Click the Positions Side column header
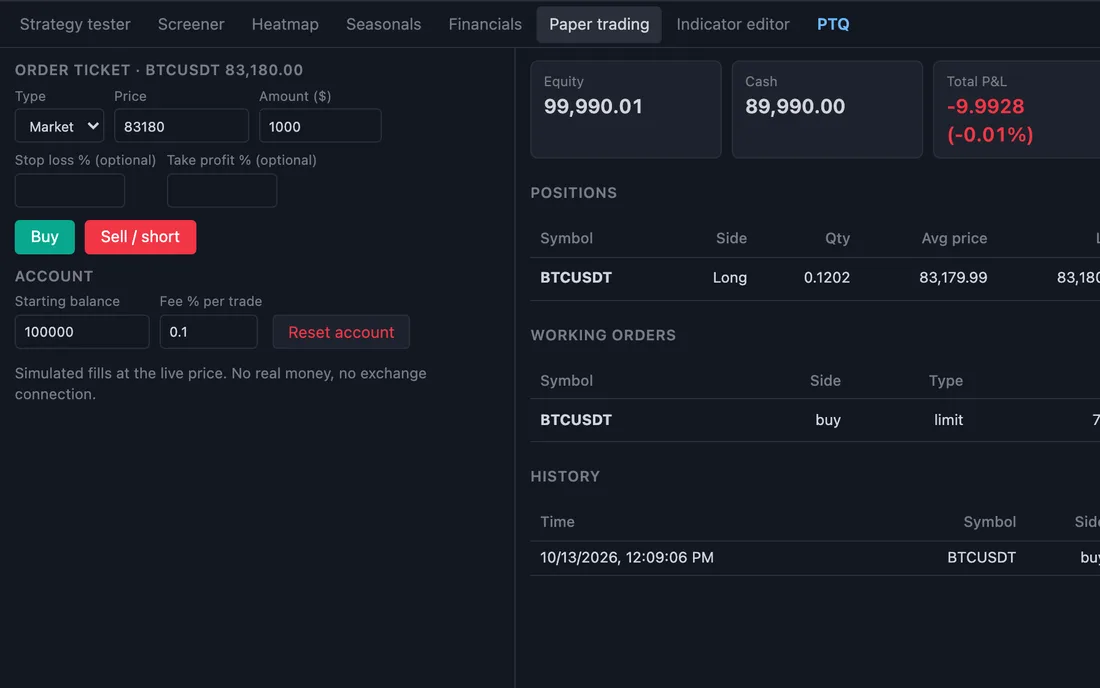This screenshot has height=688, width=1100. [x=731, y=238]
